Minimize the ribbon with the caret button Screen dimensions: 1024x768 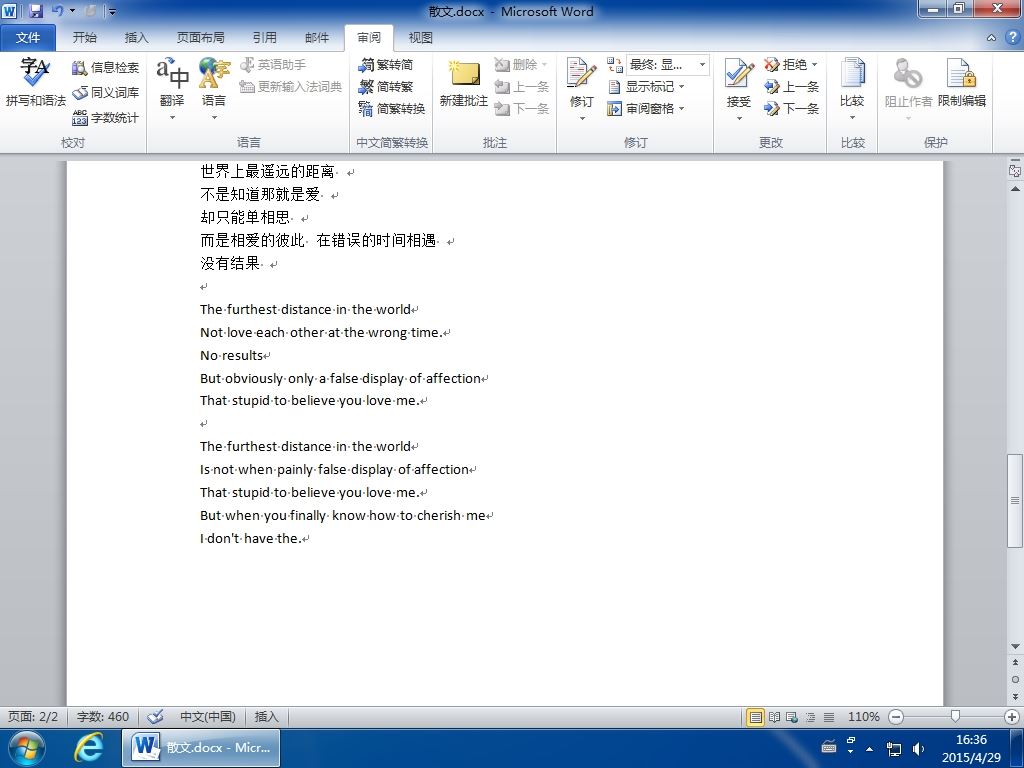click(991, 38)
